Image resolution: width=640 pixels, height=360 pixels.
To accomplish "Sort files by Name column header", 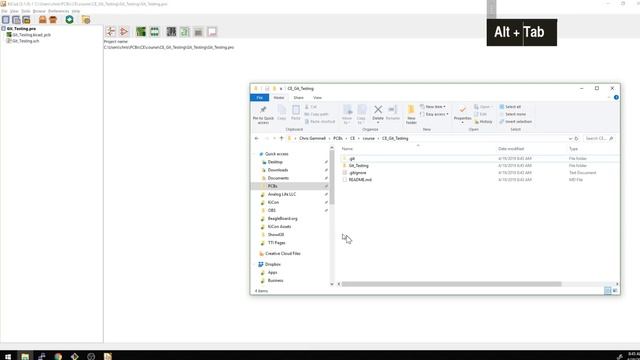I will tap(347, 149).
